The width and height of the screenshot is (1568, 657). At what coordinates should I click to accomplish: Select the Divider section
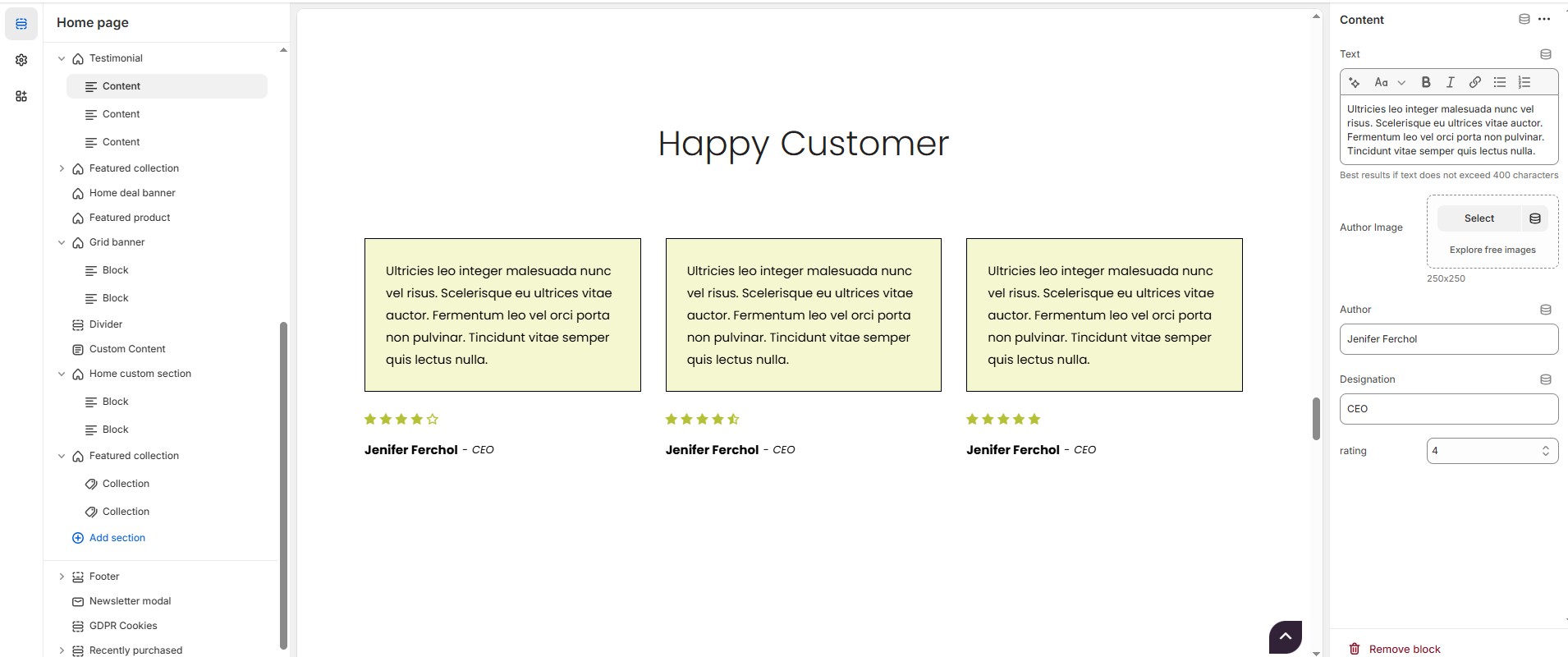click(x=106, y=324)
